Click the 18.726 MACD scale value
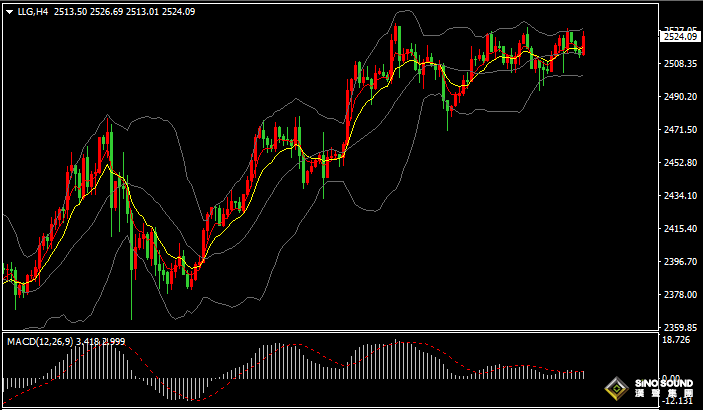The width and height of the screenshot is (703, 410). pyautogui.click(x=678, y=341)
